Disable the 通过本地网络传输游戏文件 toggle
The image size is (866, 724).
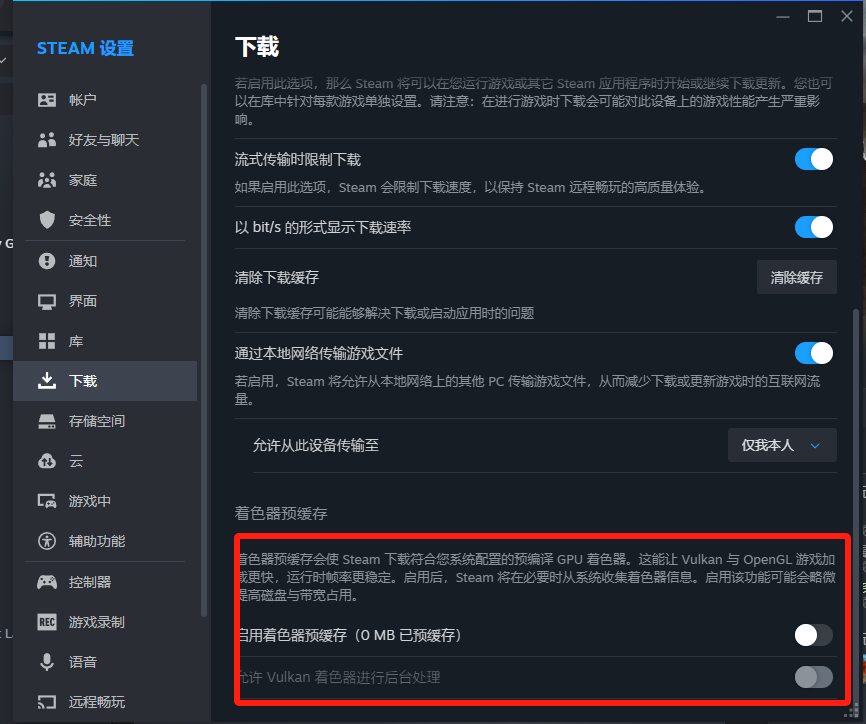814,353
